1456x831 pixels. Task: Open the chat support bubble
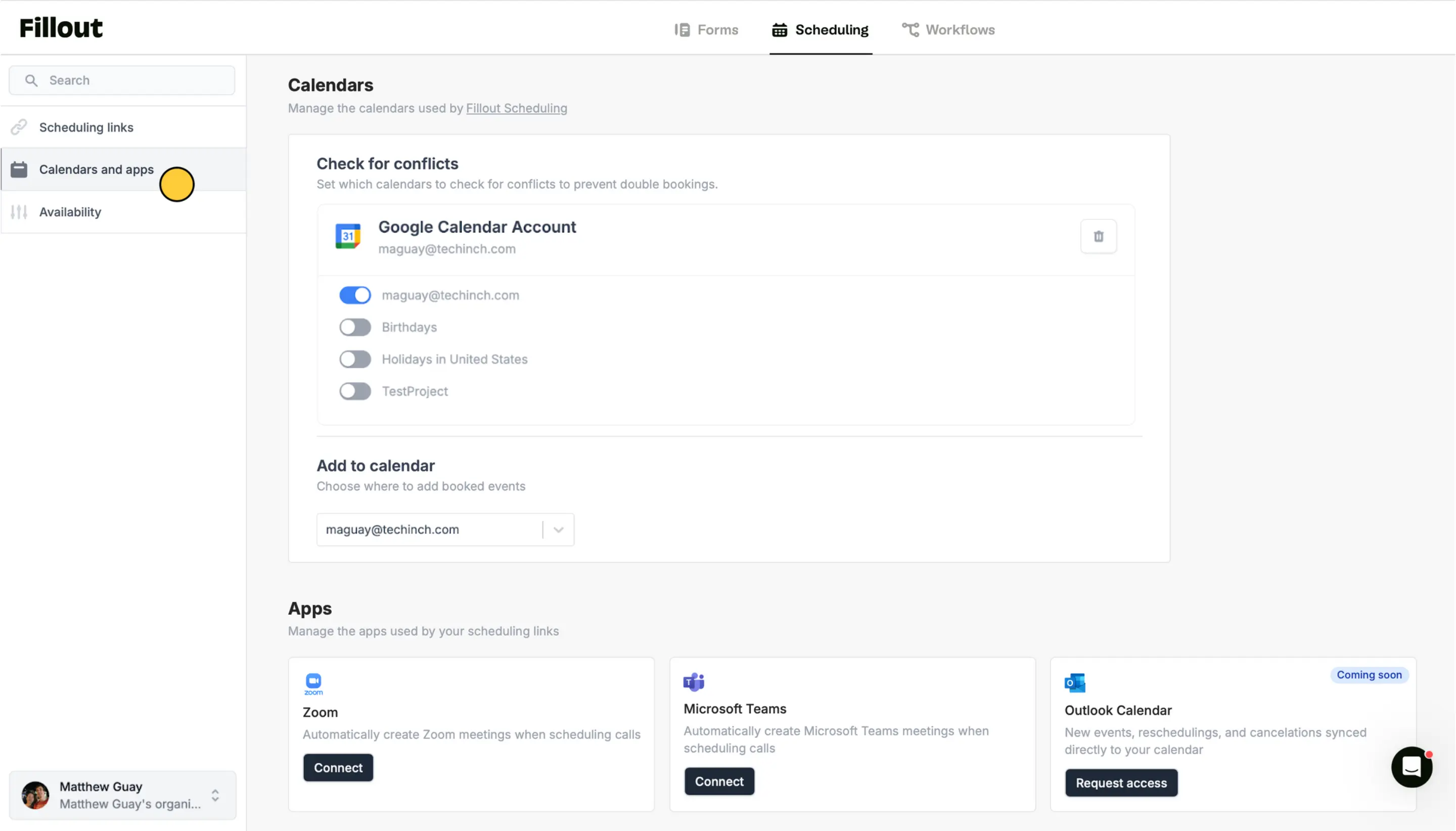tap(1412, 767)
